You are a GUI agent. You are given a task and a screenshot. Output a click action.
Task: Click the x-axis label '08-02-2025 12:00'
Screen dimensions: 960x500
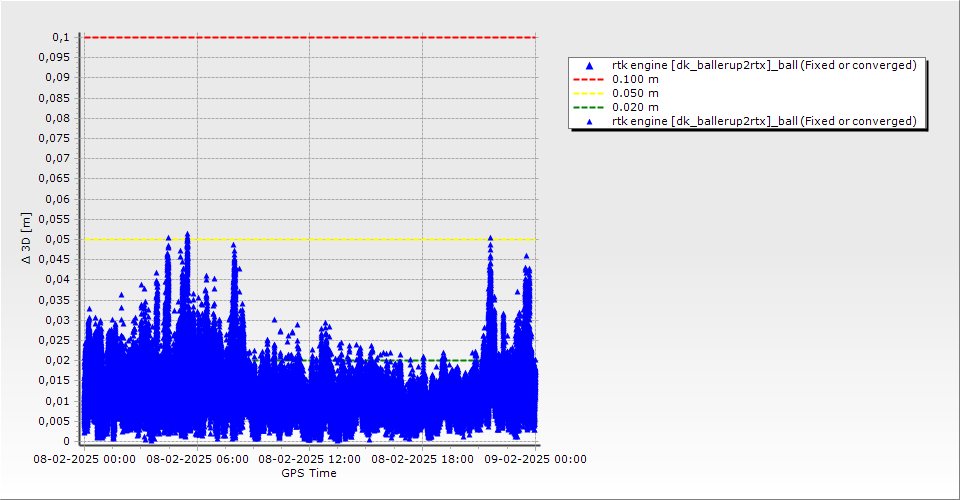309,459
